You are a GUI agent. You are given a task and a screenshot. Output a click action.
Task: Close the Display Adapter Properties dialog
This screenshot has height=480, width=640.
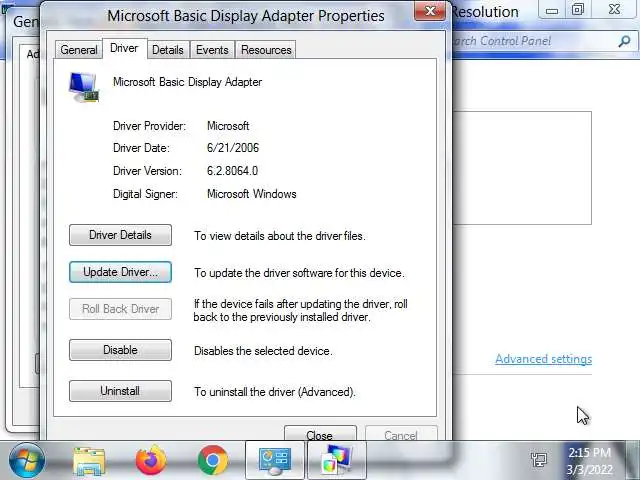click(x=430, y=11)
